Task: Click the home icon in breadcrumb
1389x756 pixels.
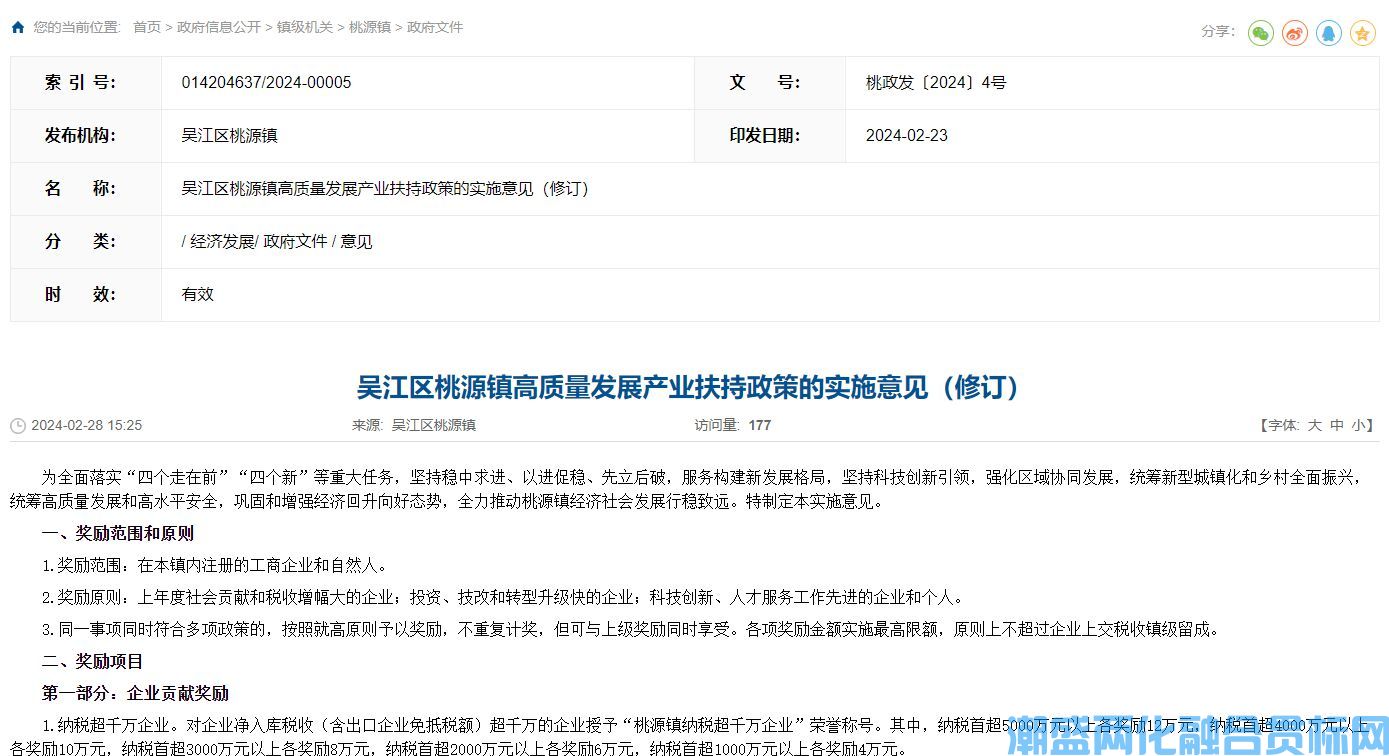Action: (x=18, y=27)
